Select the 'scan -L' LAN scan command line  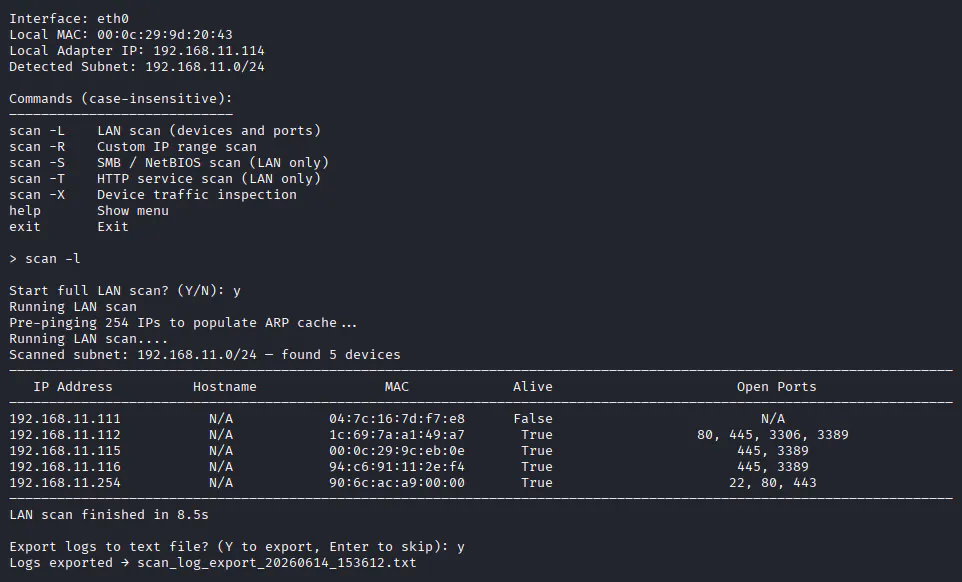(x=165, y=131)
